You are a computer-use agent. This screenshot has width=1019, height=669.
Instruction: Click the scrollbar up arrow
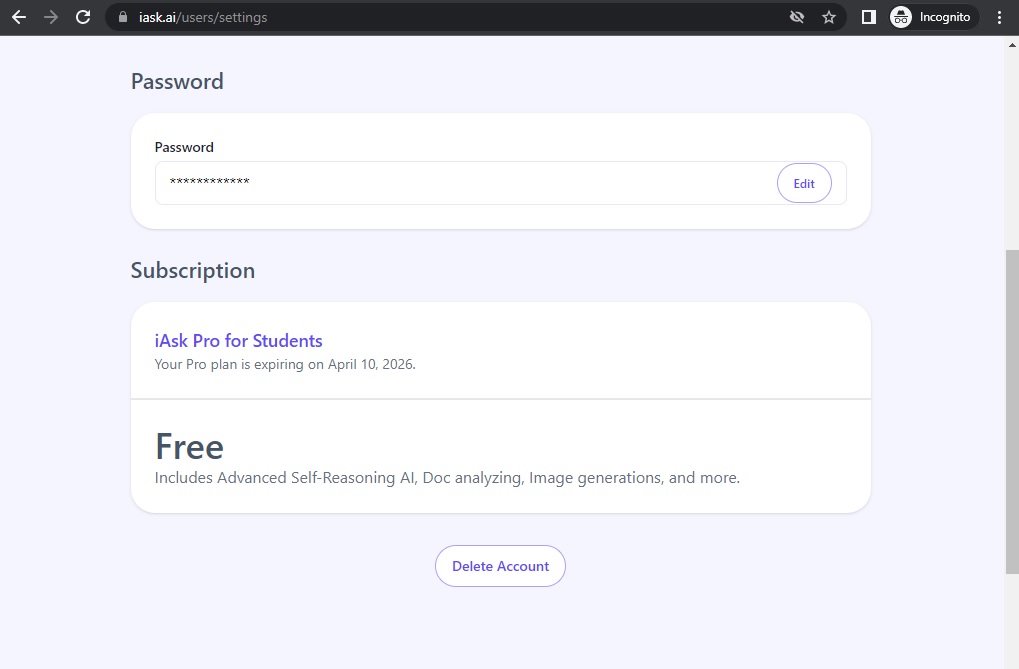point(1012,46)
